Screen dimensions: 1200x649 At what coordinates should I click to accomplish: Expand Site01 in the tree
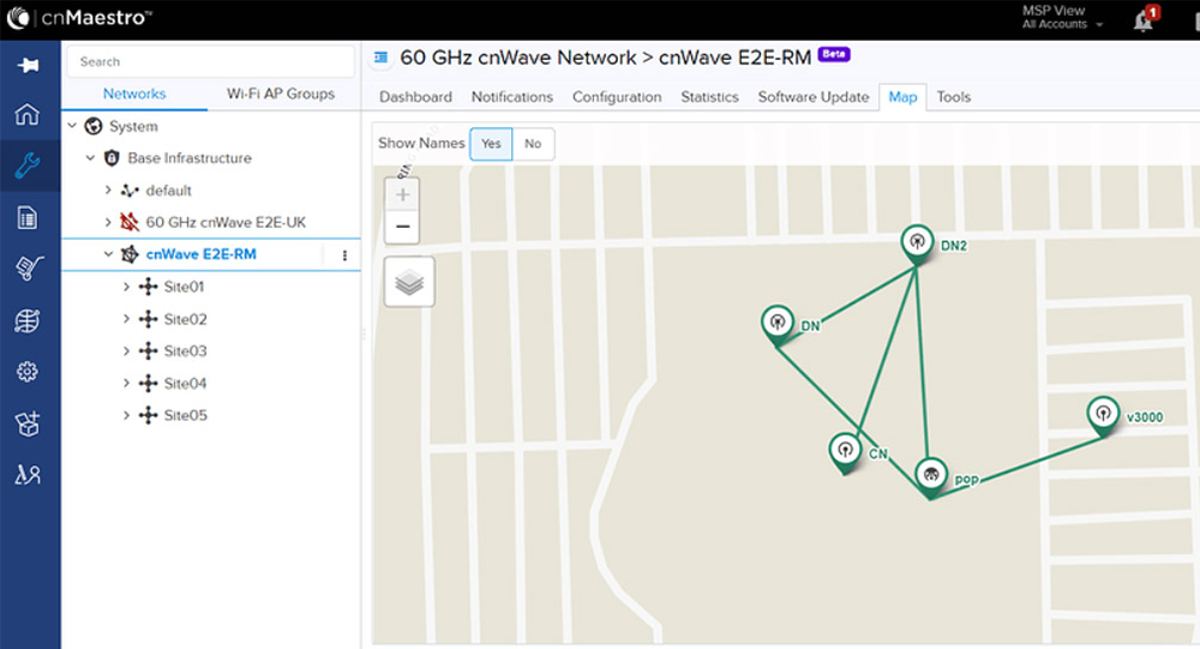[126, 287]
